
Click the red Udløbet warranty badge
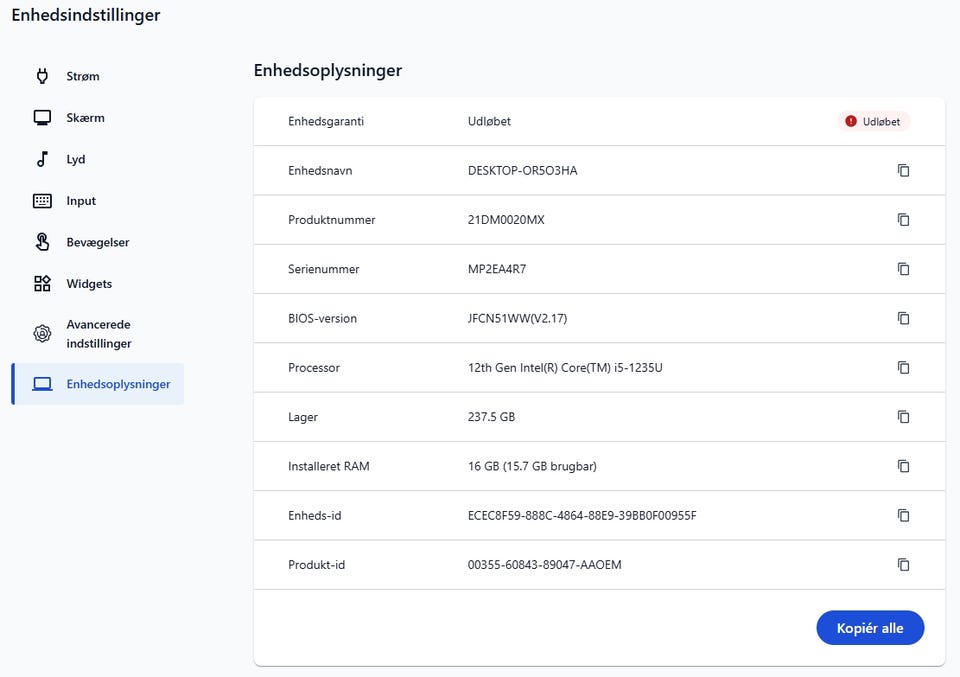[x=873, y=122]
